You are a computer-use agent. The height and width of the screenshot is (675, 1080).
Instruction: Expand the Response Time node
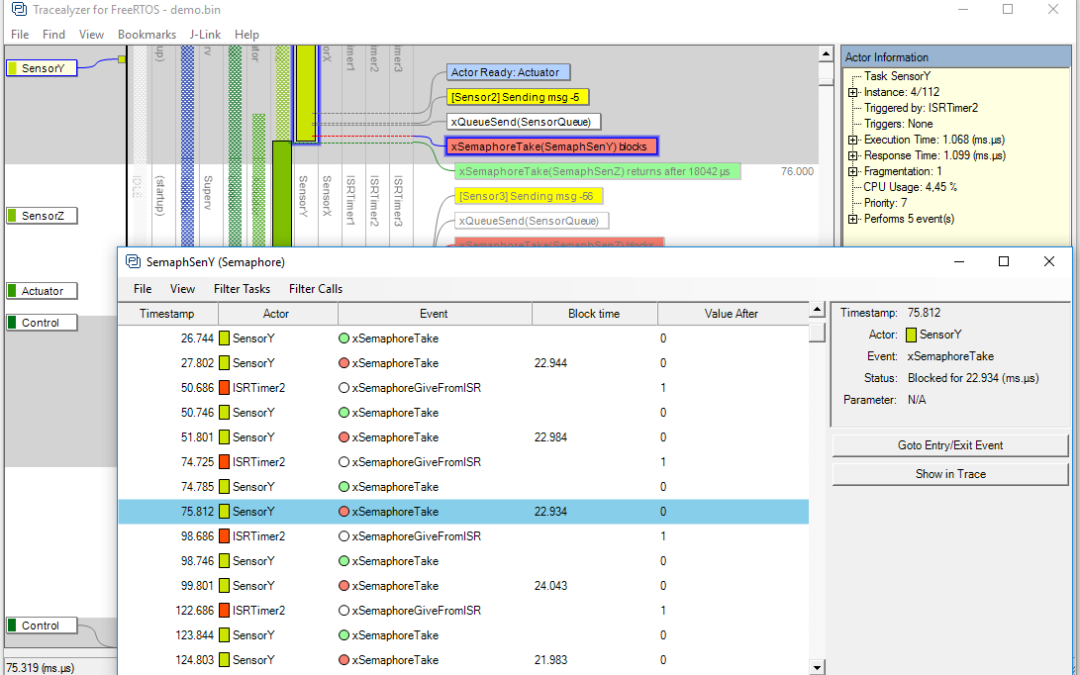click(853, 156)
